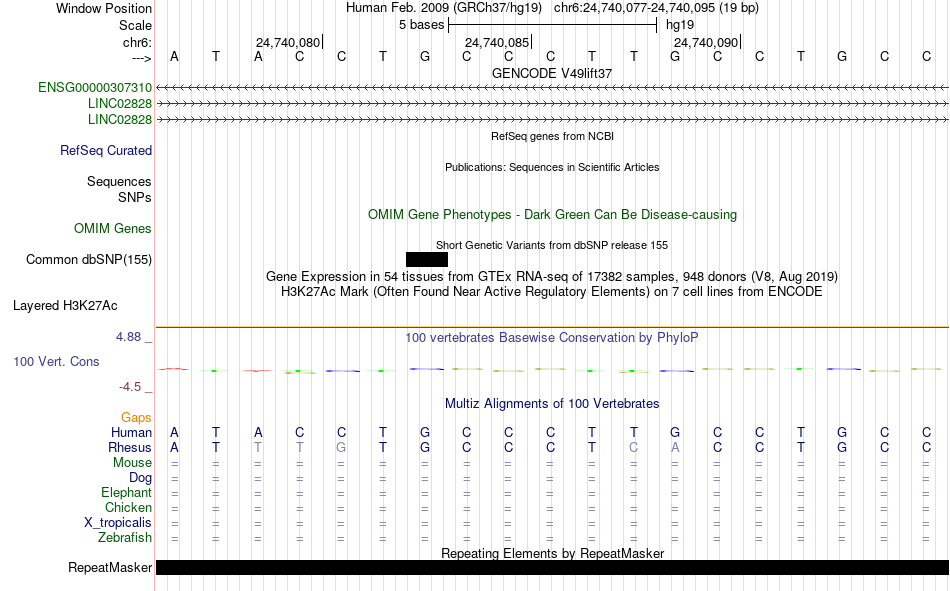The height and width of the screenshot is (591, 950).
Task: Click 'Repeating Elements by RepeatMasker' title
Action: point(553,553)
